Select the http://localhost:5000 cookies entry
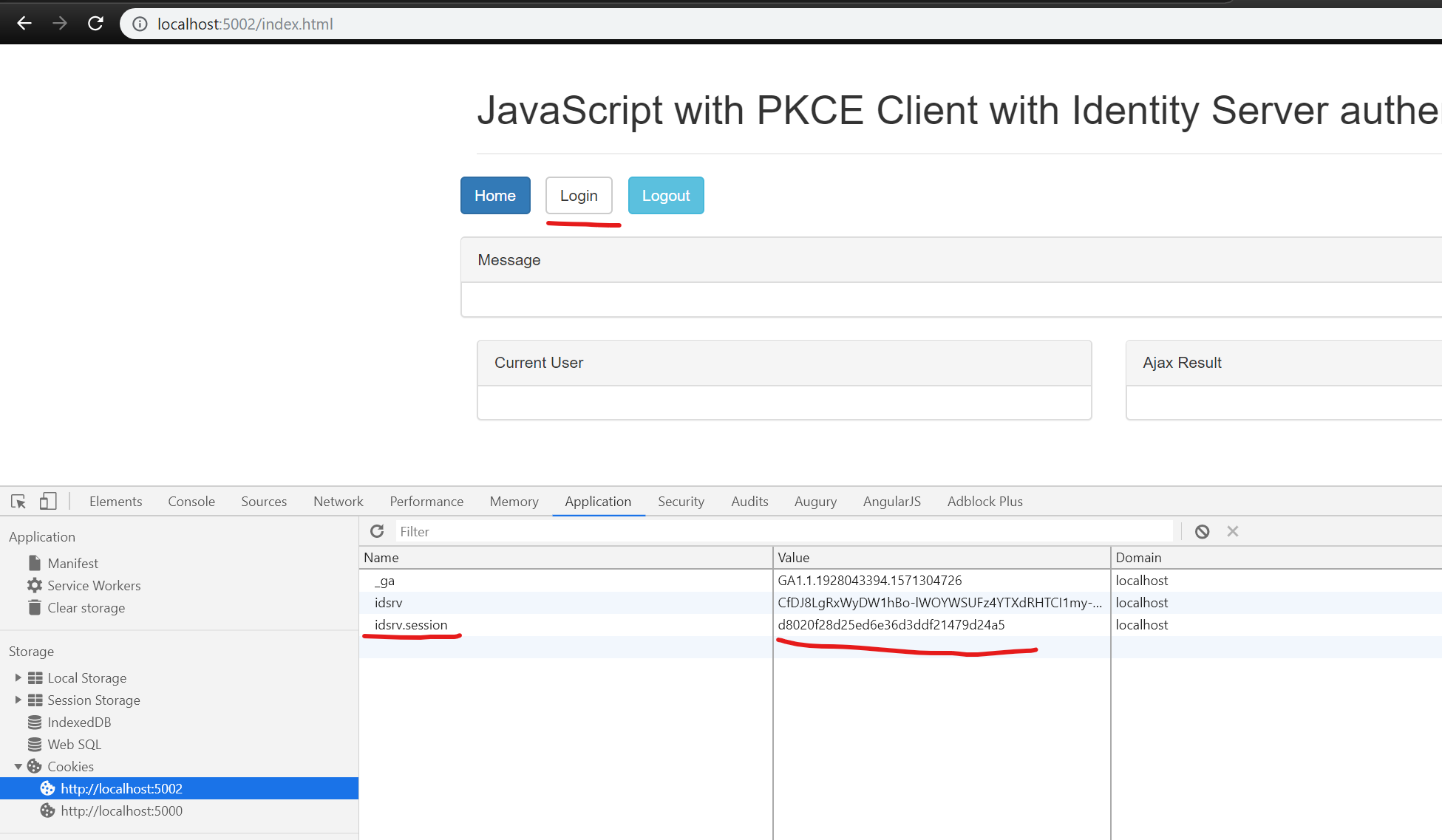 (x=121, y=811)
